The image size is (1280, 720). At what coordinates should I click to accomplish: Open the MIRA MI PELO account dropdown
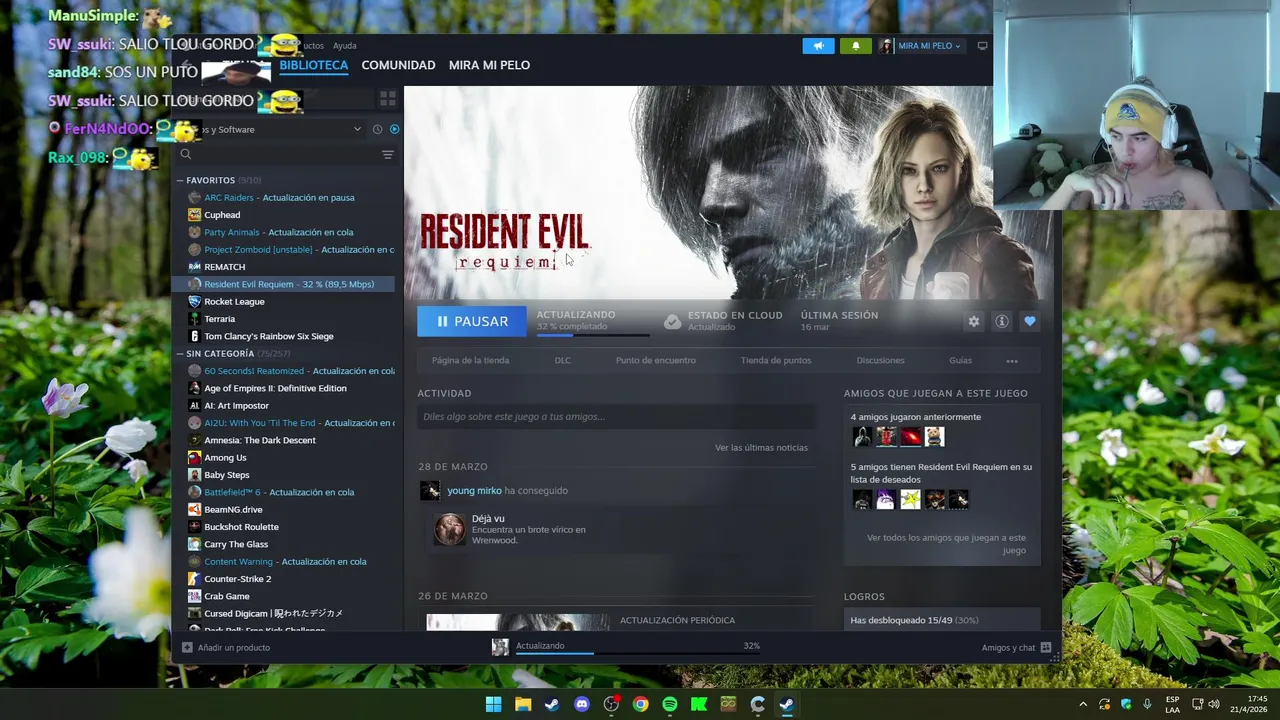click(921, 46)
